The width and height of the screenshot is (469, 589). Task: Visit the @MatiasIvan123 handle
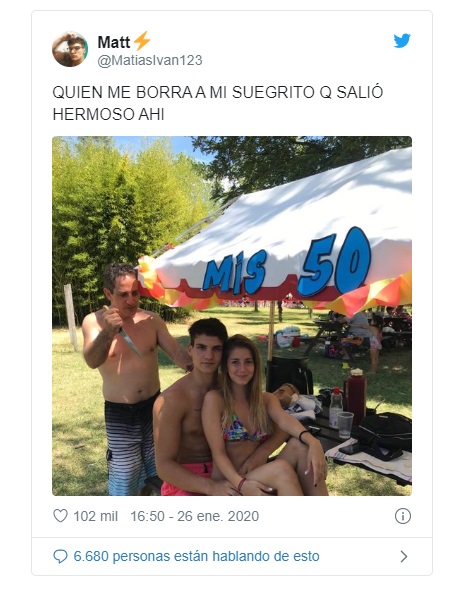tap(150, 60)
